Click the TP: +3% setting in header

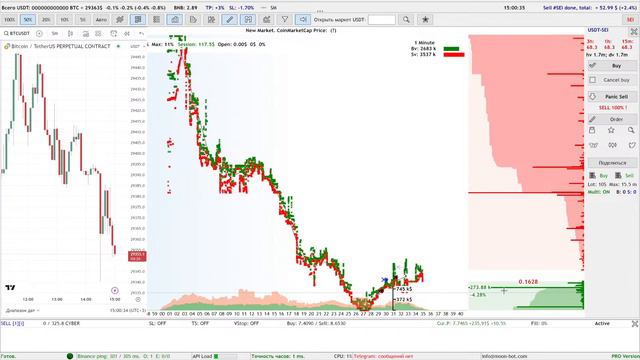coord(215,8)
